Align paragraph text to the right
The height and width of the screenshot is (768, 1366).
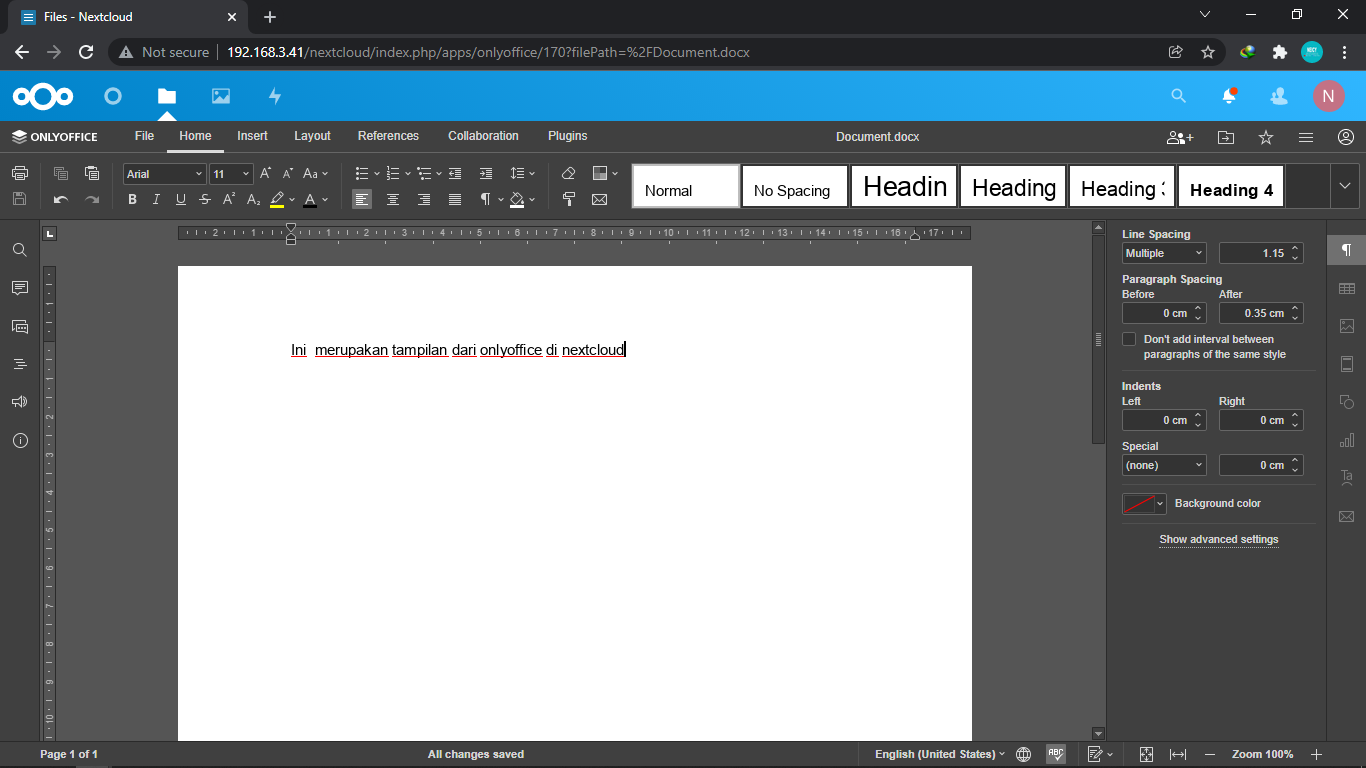[x=424, y=199]
